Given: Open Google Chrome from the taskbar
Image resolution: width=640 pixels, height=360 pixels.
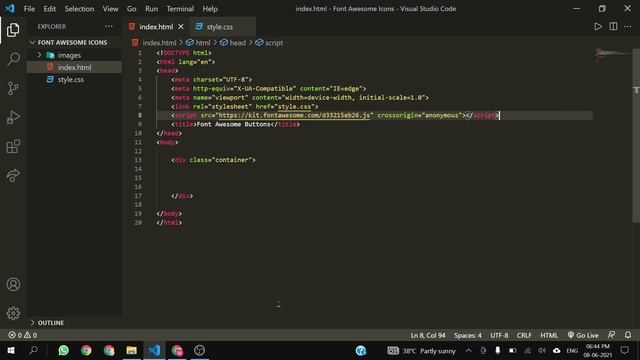Looking at the screenshot, I should 86,350.
